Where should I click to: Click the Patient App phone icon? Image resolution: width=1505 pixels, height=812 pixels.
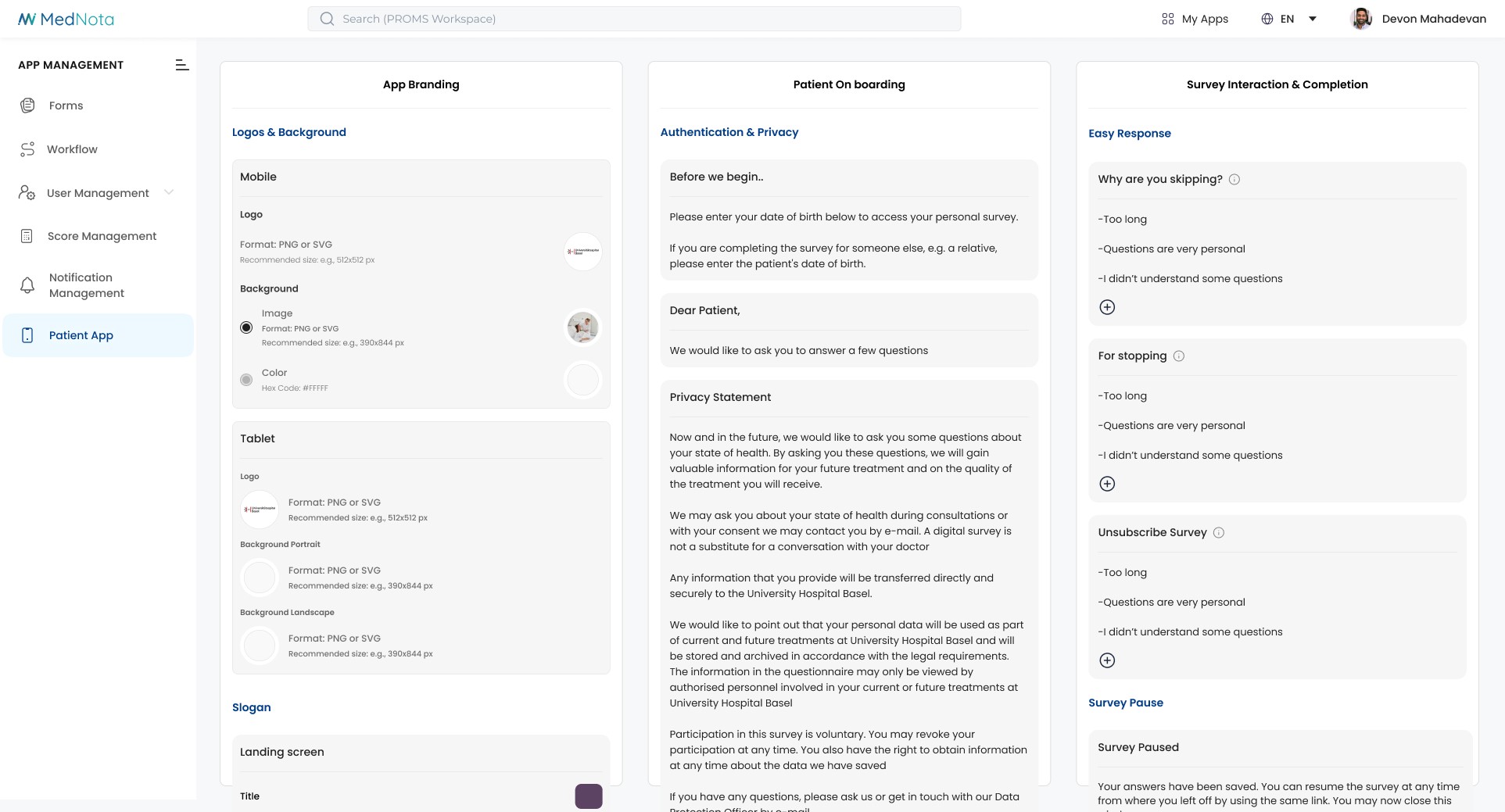click(x=27, y=335)
